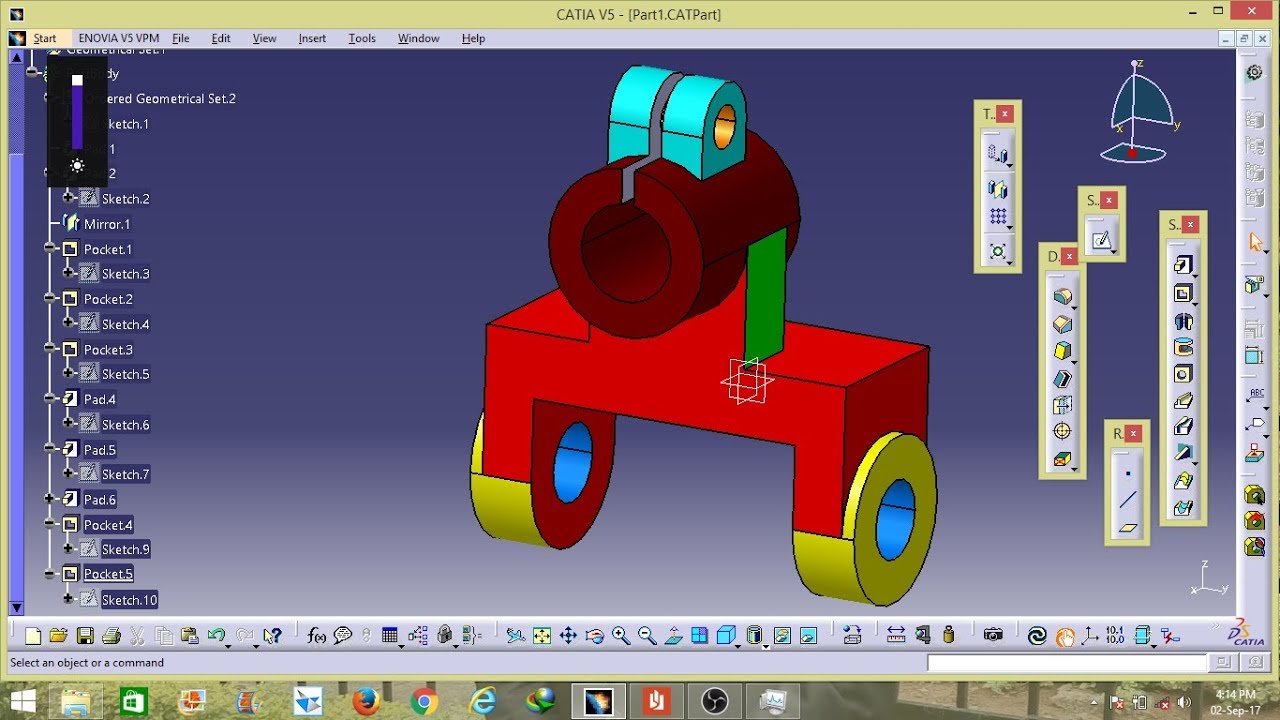The image size is (1280, 720).
Task: Save the part with floppy disk icon
Action: 85,635
